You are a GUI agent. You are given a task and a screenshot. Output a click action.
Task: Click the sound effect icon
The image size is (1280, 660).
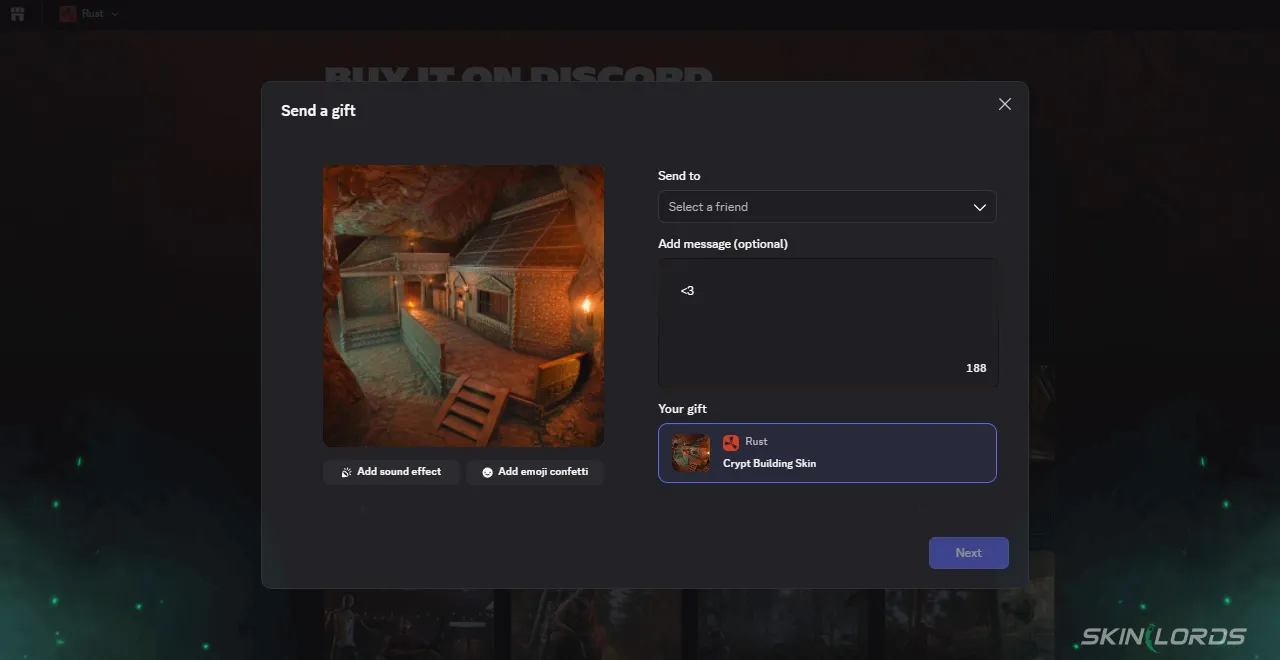[346, 472]
